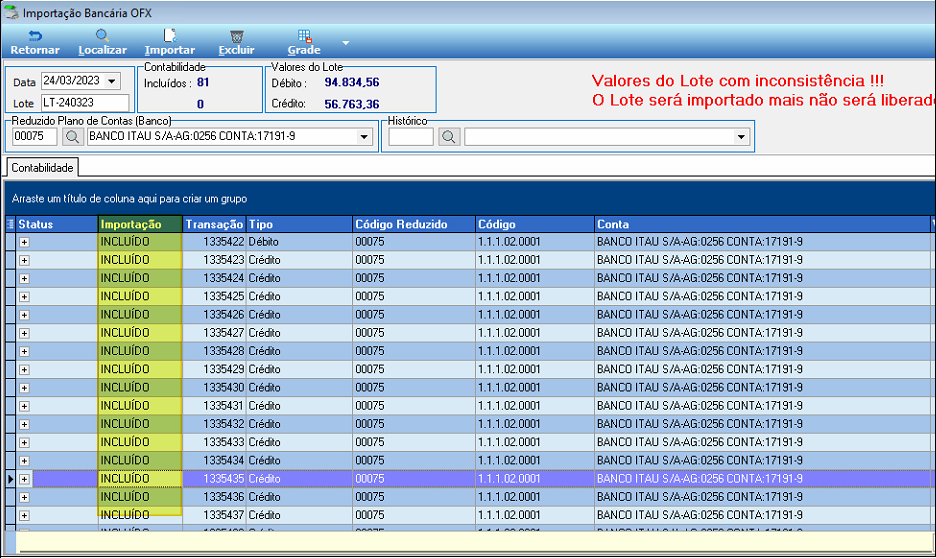Open the BANCO ITAU account dropdown
Image resolution: width=936 pixels, height=558 pixels.
pos(364,137)
